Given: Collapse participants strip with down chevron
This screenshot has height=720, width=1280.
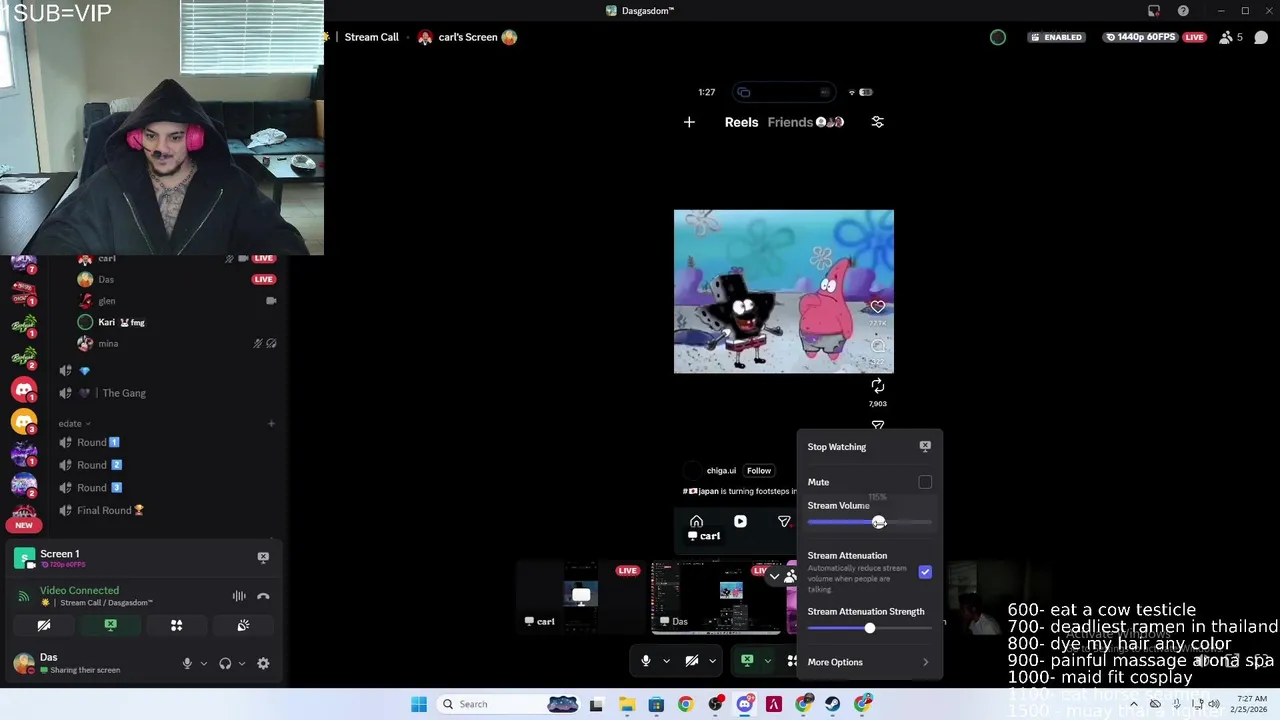Looking at the screenshot, I should [x=774, y=576].
